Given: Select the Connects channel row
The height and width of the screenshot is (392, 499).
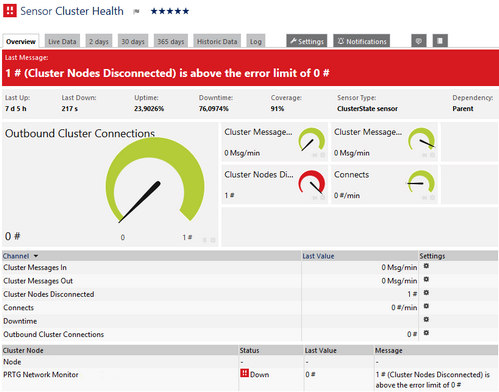Looking at the screenshot, I should point(250,307).
